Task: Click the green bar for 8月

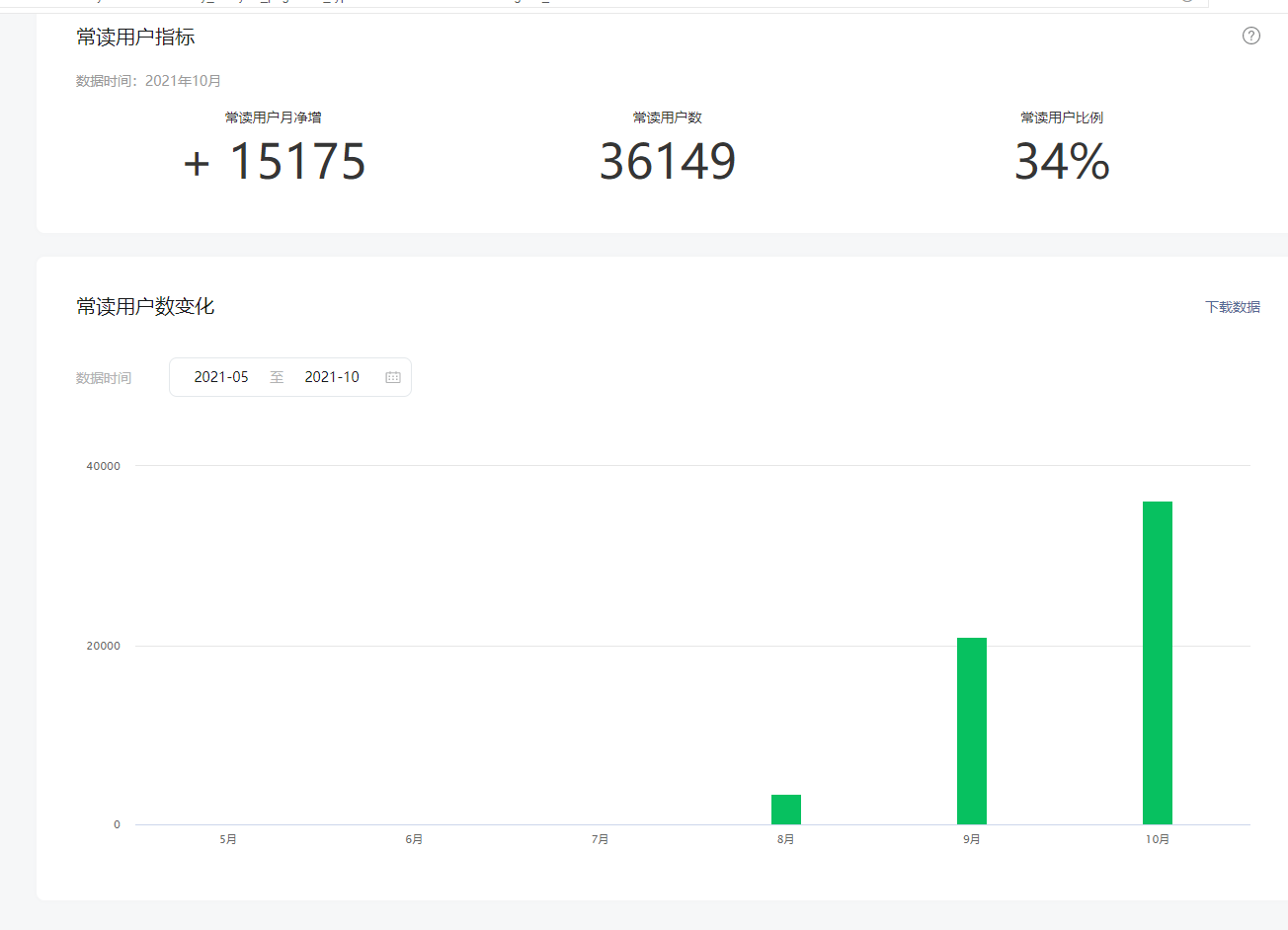Action: [x=785, y=810]
